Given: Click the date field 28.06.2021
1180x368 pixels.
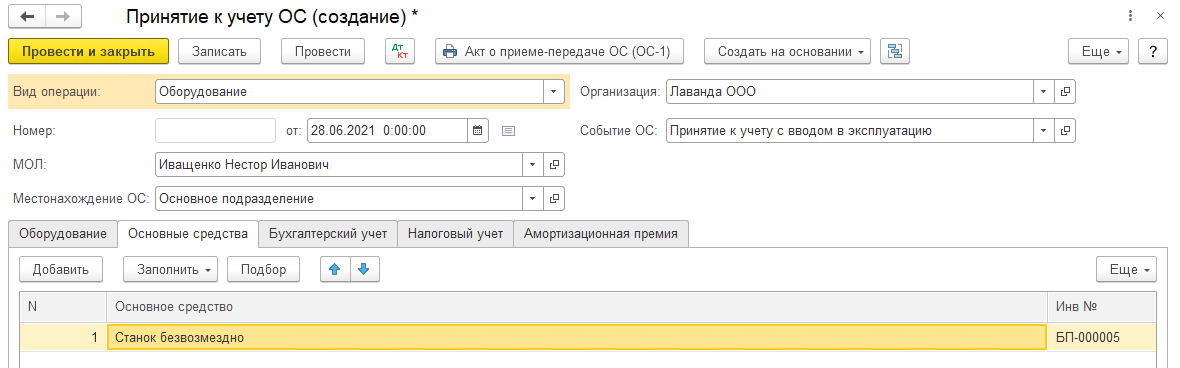Looking at the screenshot, I should [387, 130].
